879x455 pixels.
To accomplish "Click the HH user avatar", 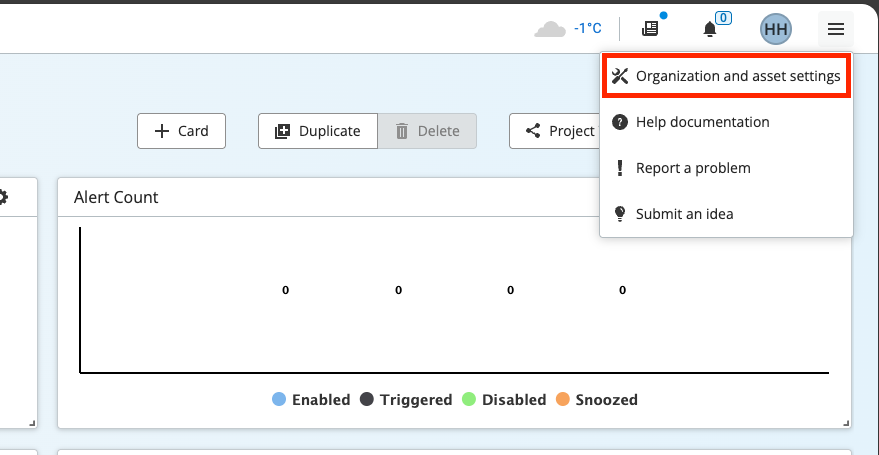I will pos(776,29).
